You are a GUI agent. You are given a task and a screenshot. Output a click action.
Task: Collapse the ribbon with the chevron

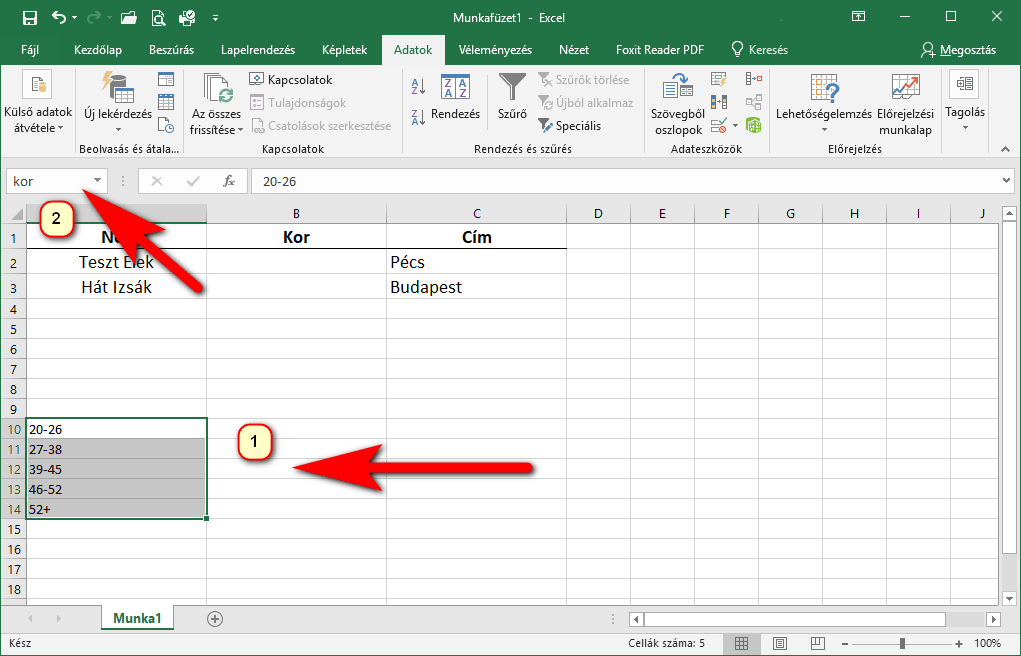1006,149
